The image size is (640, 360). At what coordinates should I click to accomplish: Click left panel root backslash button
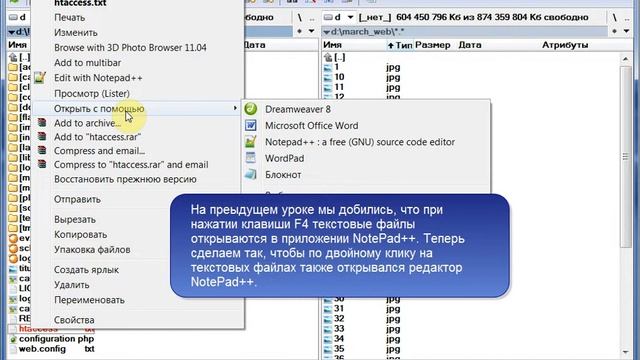pyautogui.click(x=300, y=17)
